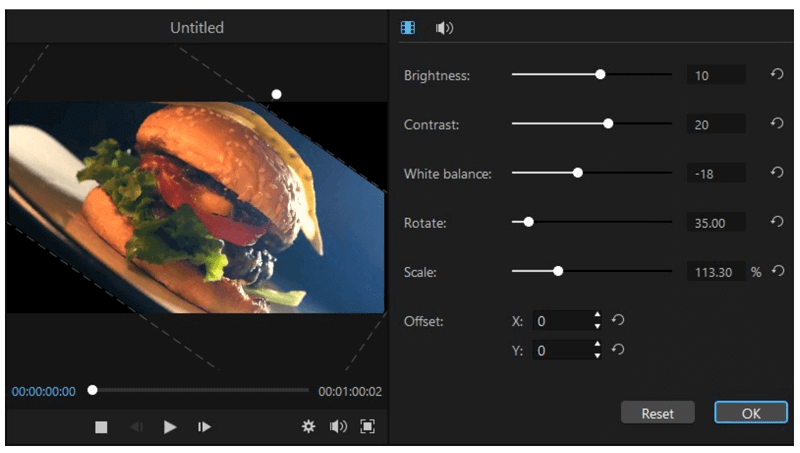
Task: Click the Rotate value field showing 35.00
Action: coord(716,222)
